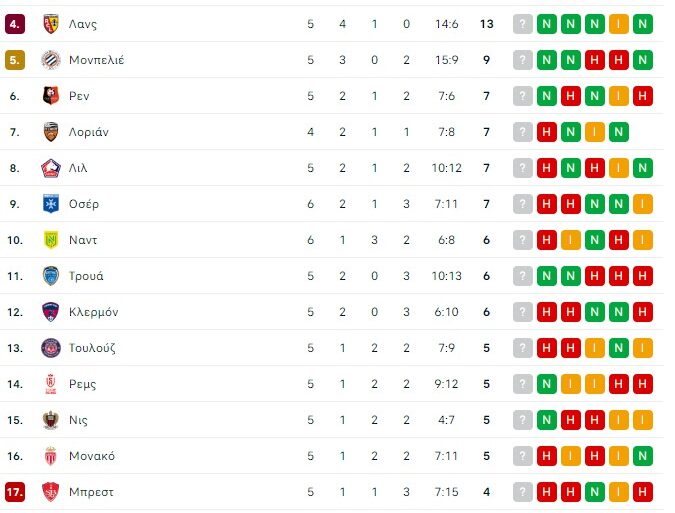Click the last red H badge for Ρεν

coord(643,96)
